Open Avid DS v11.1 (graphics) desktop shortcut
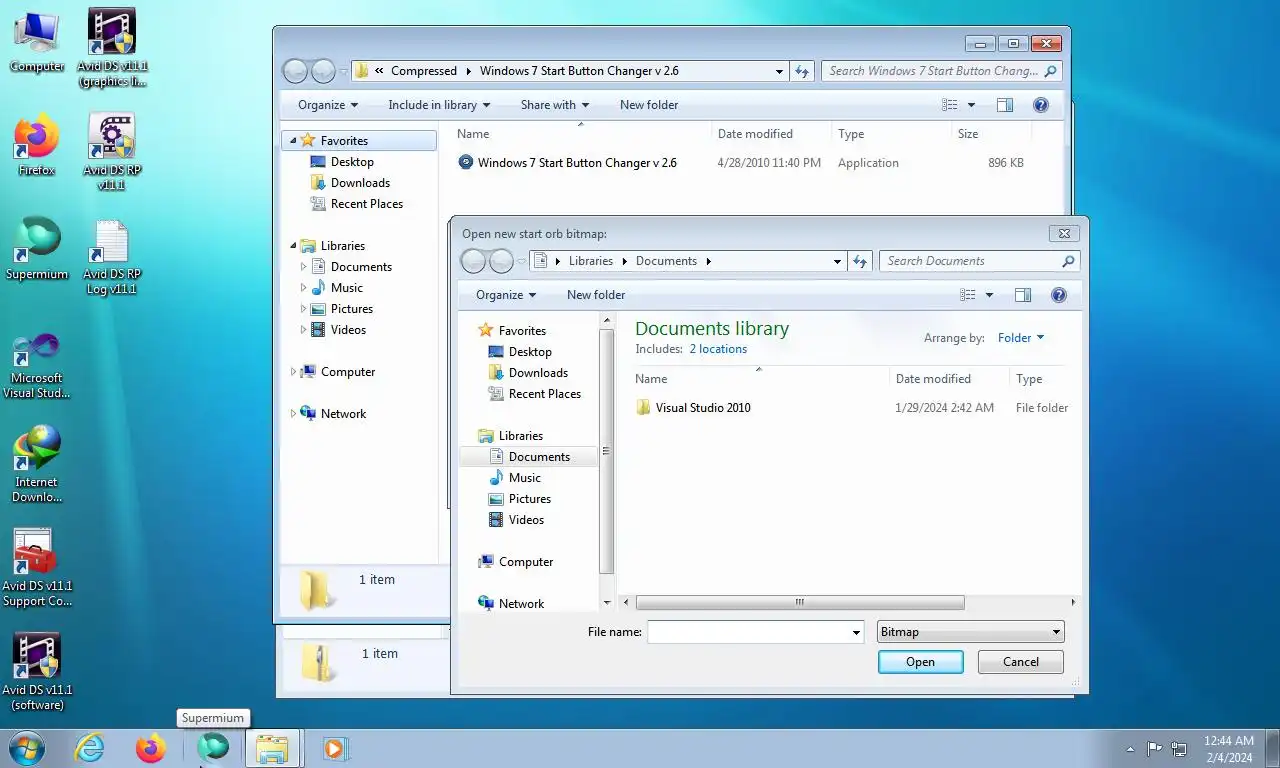This screenshot has height=768, width=1280. tap(112, 48)
